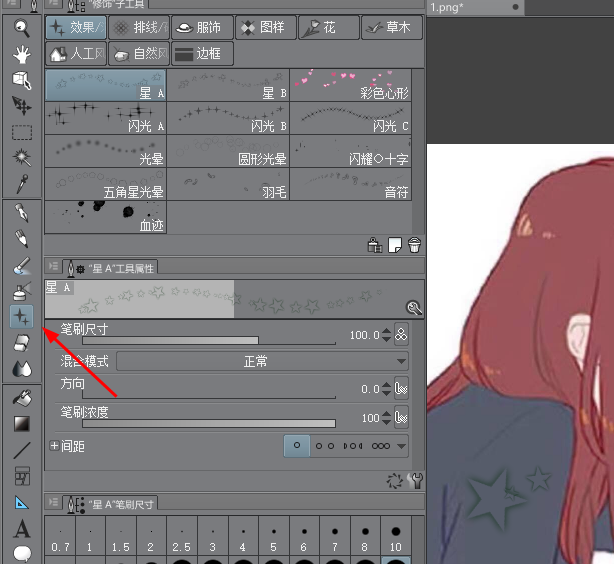The height and width of the screenshot is (564, 614).
Task: Delete sub tool with trash icon
Action: tap(414, 246)
